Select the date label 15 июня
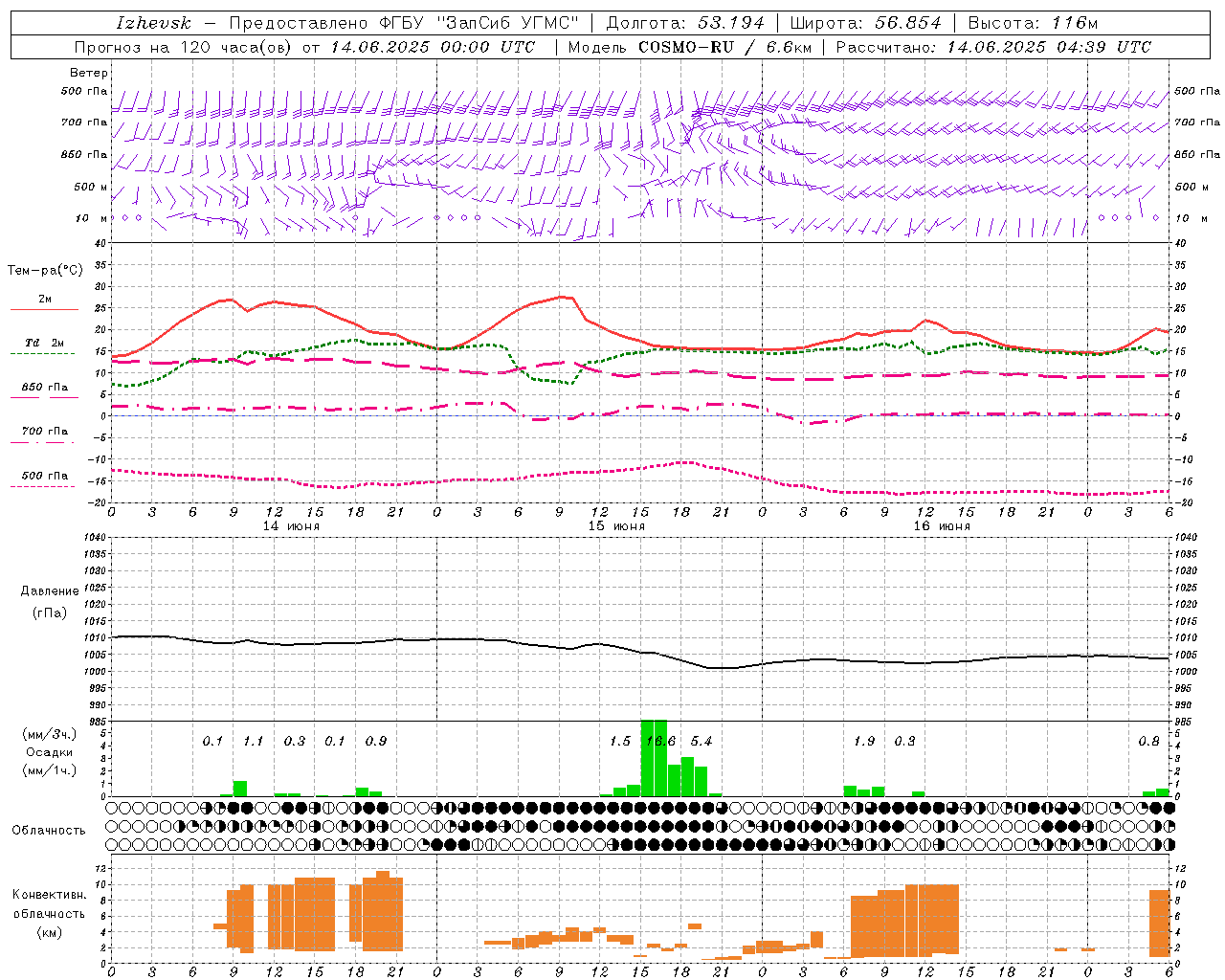Viewport: 1225px width, 980px height. pos(616,526)
